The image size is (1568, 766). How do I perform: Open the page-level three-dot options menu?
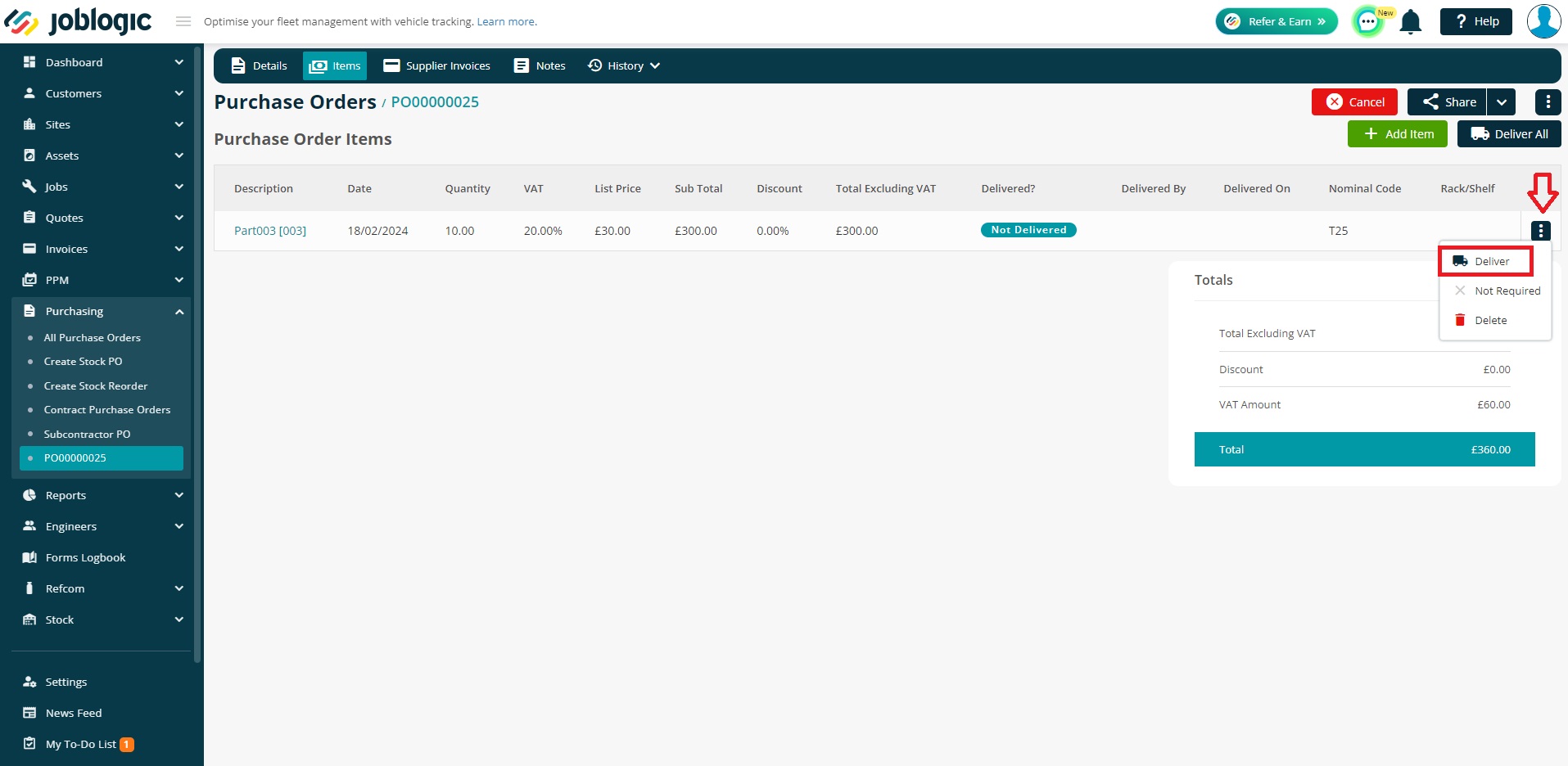coord(1548,102)
